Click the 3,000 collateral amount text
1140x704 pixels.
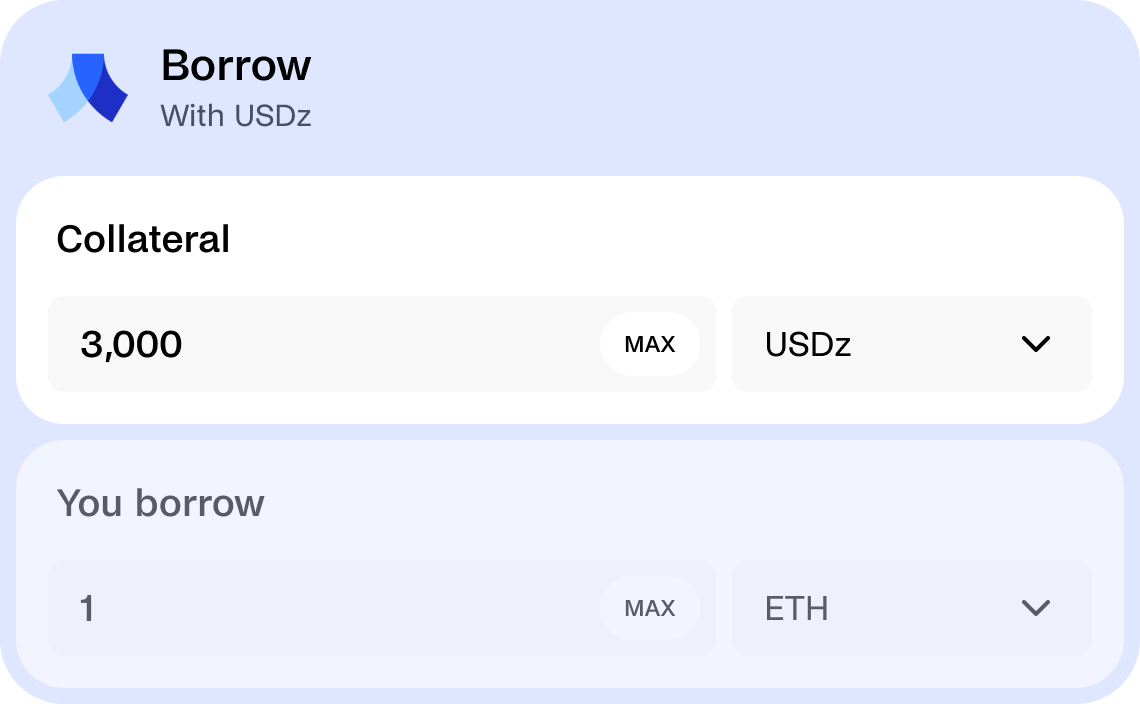pyautogui.click(x=131, y=345)
